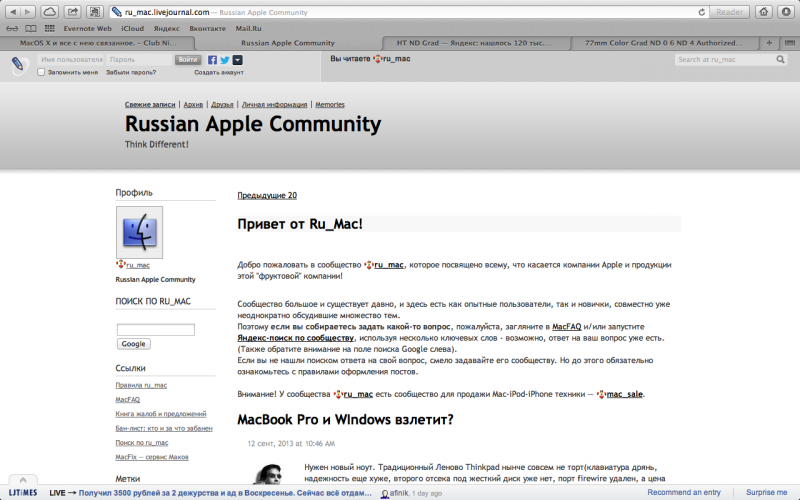
Task: Show all tabs overview button
Action: tap(789, 43)
